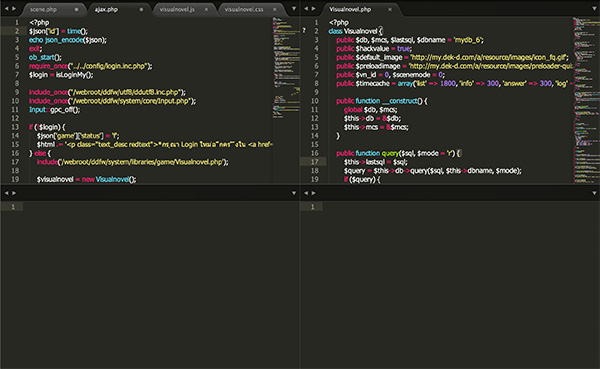Click the "public $vn_id = 0" line
This screenshot has height=369, width=600.
click(390, 75)
